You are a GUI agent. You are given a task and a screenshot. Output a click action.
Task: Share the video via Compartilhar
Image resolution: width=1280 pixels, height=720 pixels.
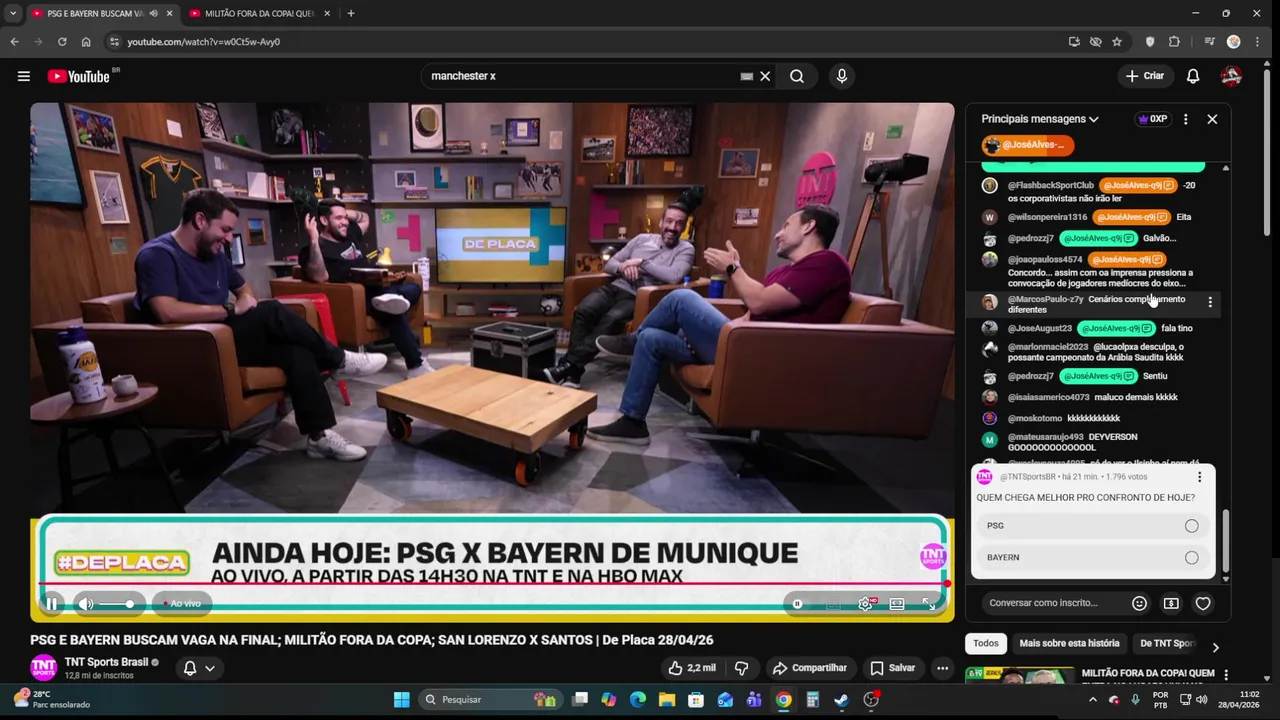pyautogui.click(x=810, y=668)
